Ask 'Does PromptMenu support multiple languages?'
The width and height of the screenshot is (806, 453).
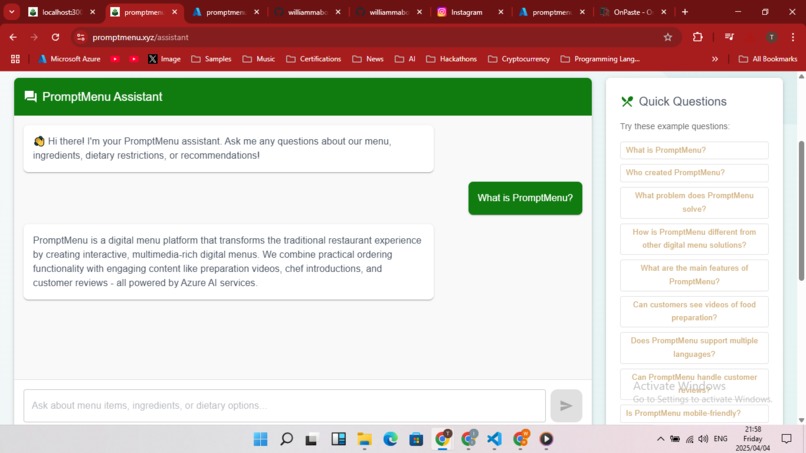click(694, 348)
